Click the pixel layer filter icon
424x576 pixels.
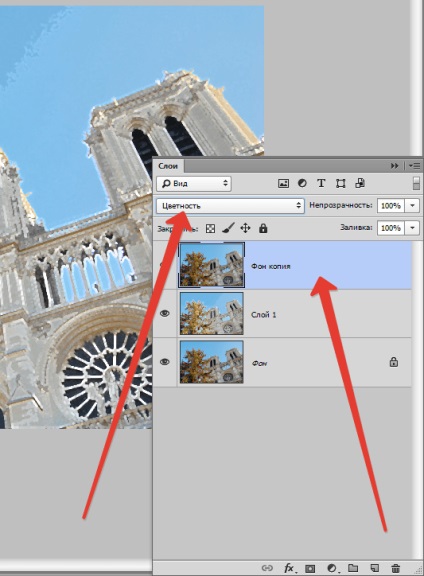point(283,183)
